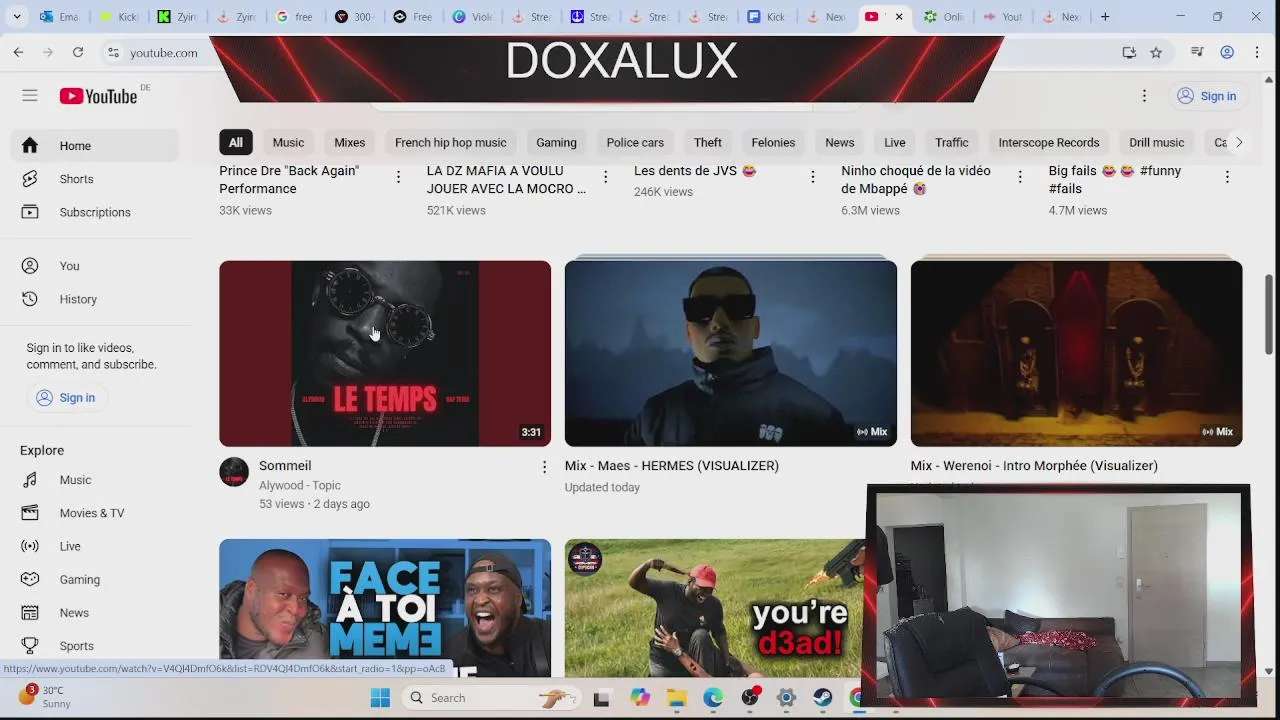The image size is (1280, 720).
Task: Select the Music filter chip
Action: click(x=288, y=142)
